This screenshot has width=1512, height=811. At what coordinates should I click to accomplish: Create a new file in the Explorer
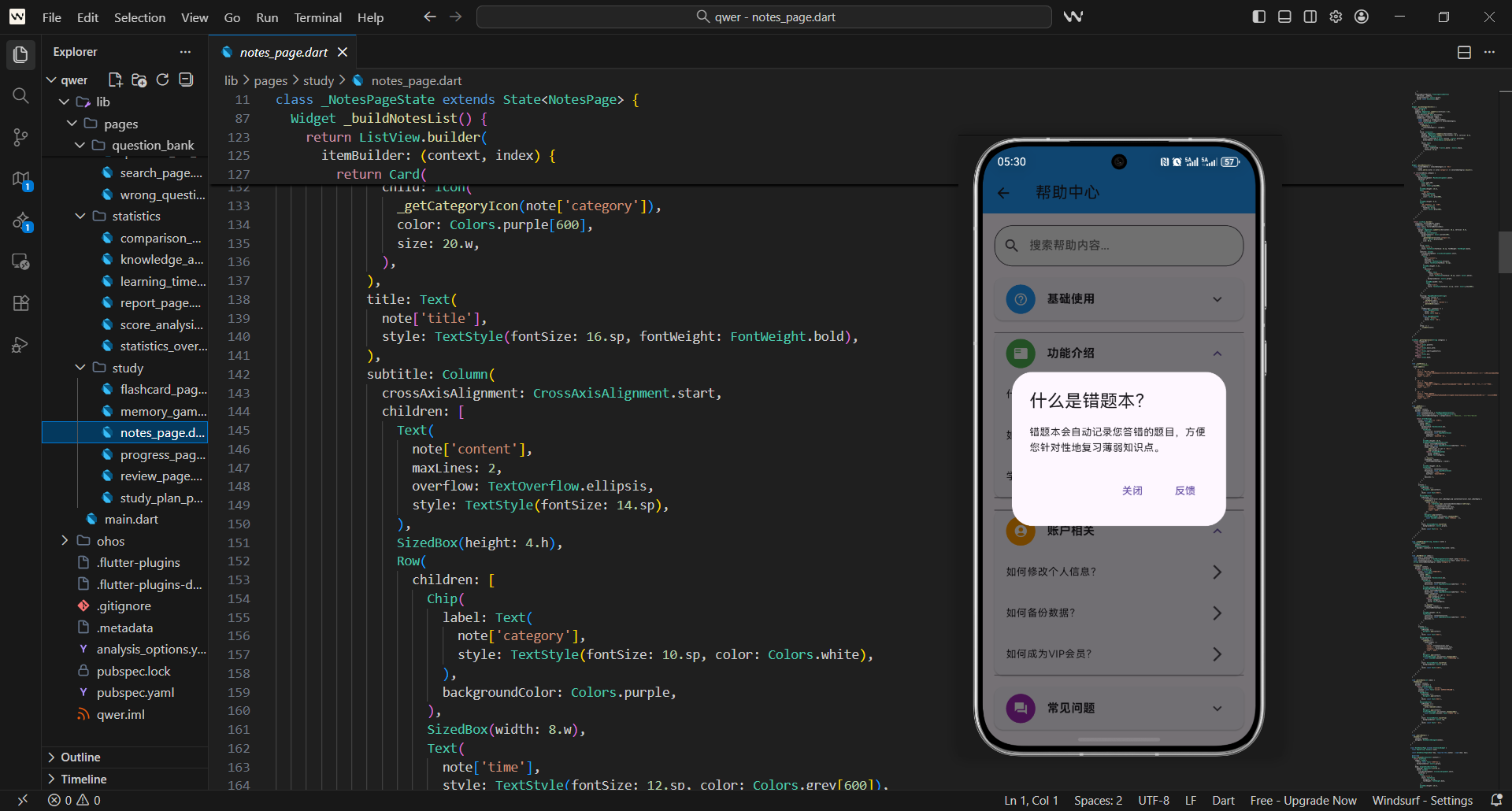click(x=115, y=80)
